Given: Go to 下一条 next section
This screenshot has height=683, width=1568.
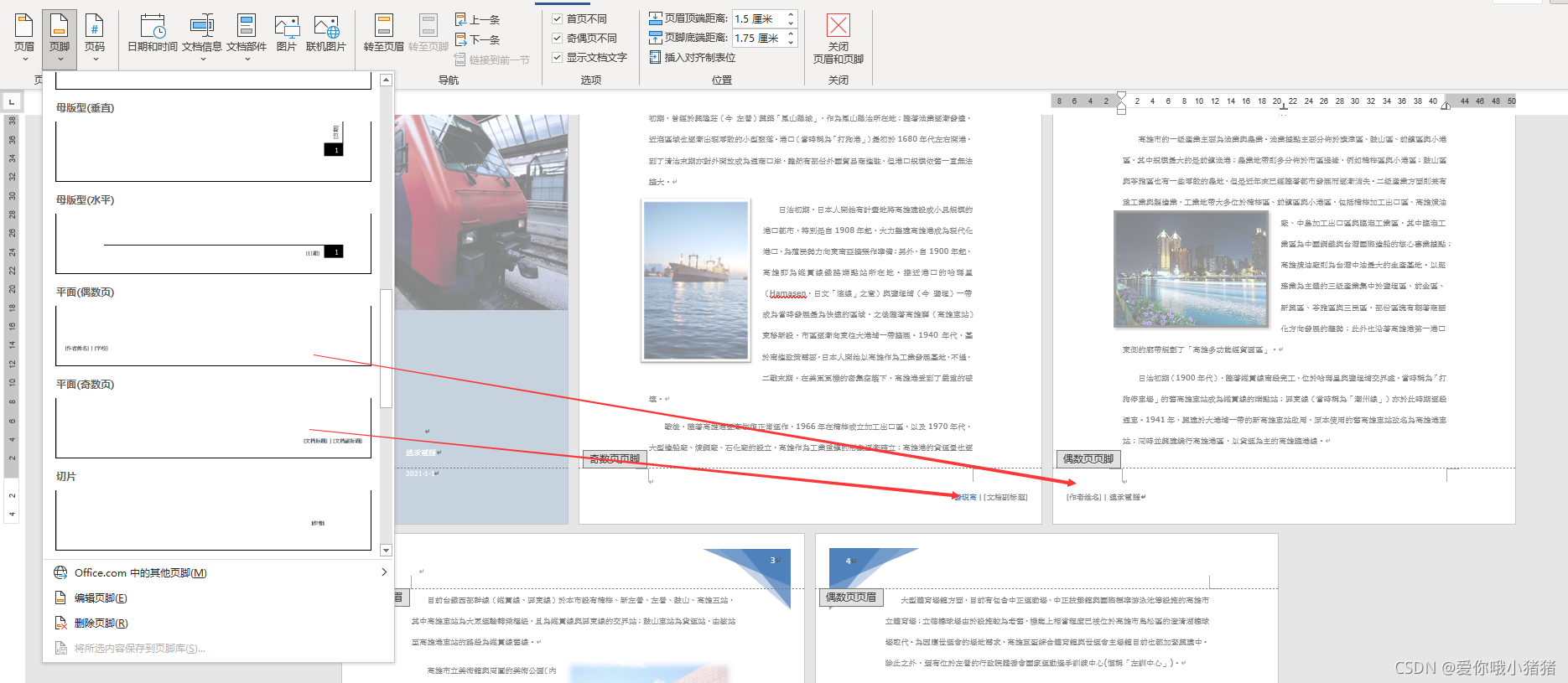Looking at the screenshot, I should pyautogui.click(x=478, y=39).
